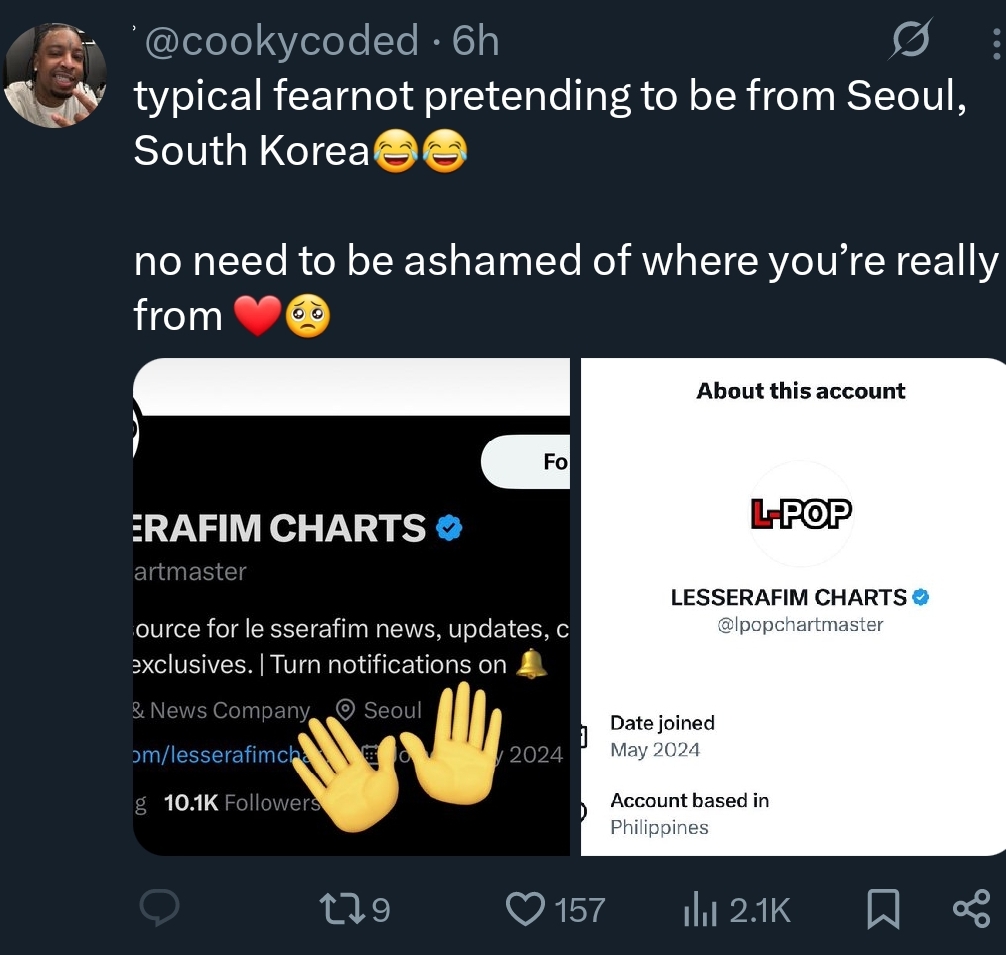Click the lesserafimcharts URL link
This screenshot has width=1006, height=955.
click(x=218, y=754)
